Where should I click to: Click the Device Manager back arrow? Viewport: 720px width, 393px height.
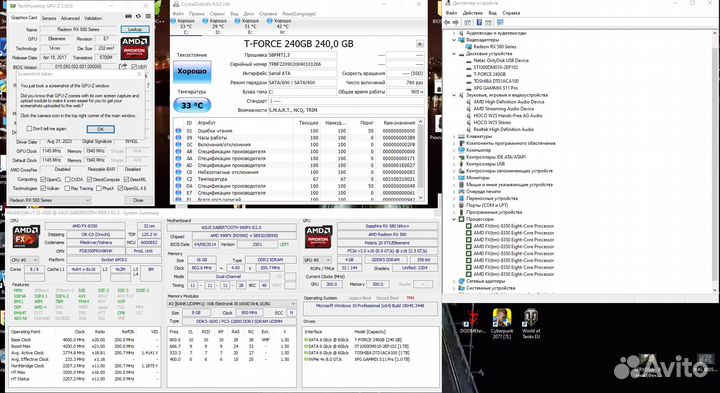[x=448, y=22]
